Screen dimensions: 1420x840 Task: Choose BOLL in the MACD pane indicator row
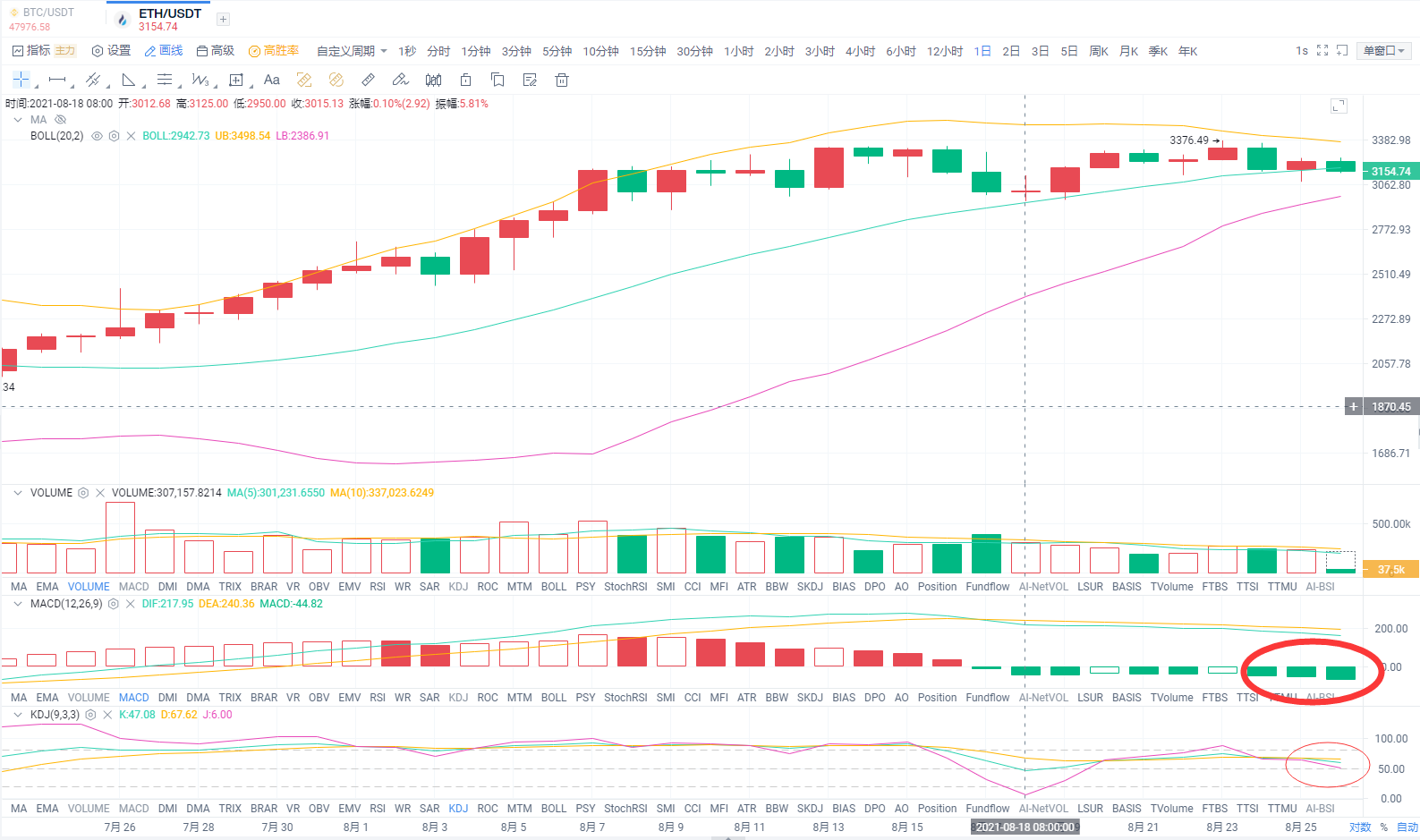click(x=554, y=698)
